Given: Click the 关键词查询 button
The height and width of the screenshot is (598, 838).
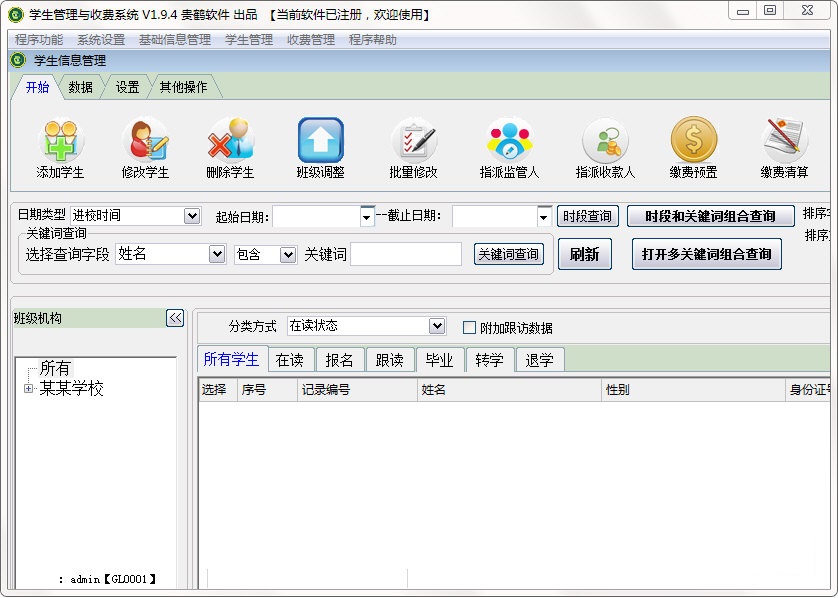Looking at the screenshot, I should 508,254.
